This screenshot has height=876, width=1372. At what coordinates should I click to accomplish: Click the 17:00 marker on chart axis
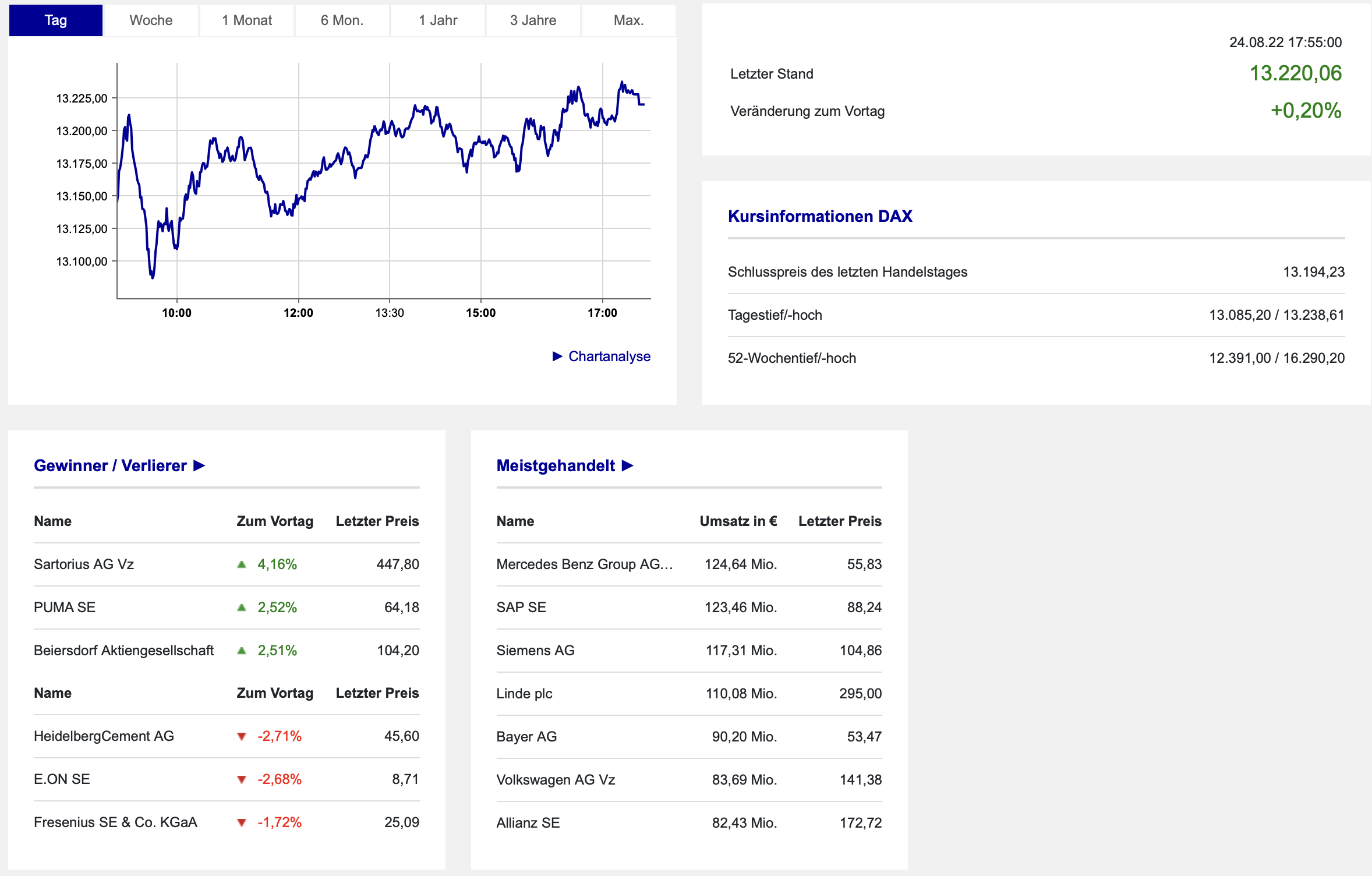coord(602,313)
